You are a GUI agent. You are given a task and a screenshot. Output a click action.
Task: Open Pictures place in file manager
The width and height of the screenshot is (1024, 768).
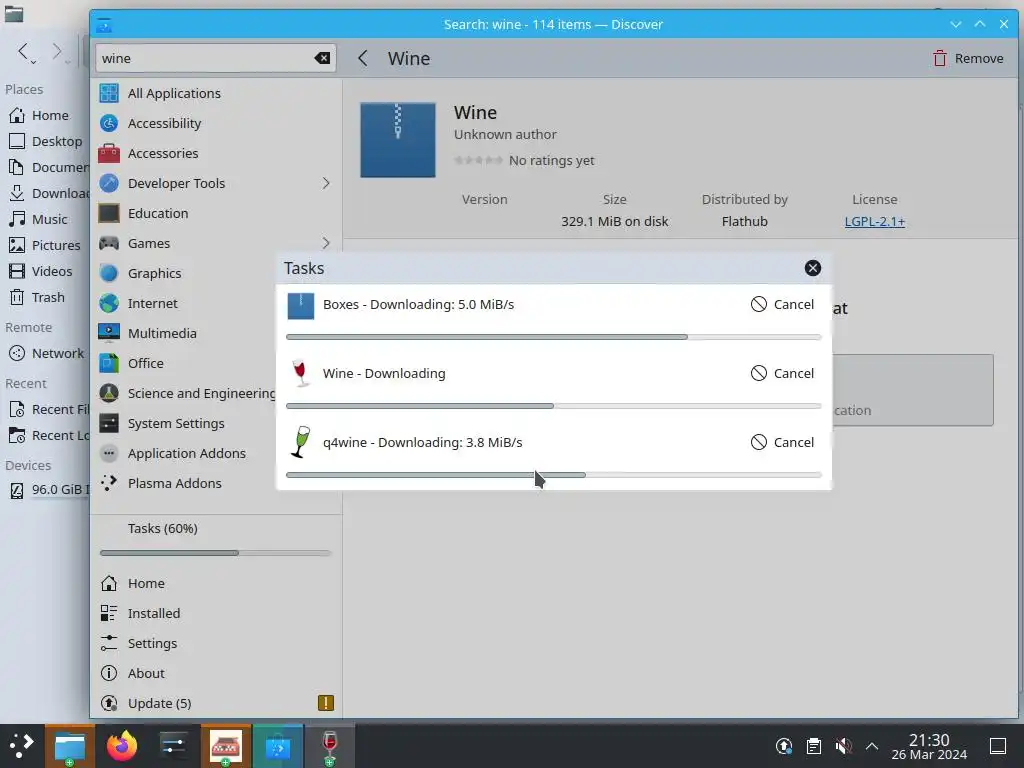click(x=44, y=246)
